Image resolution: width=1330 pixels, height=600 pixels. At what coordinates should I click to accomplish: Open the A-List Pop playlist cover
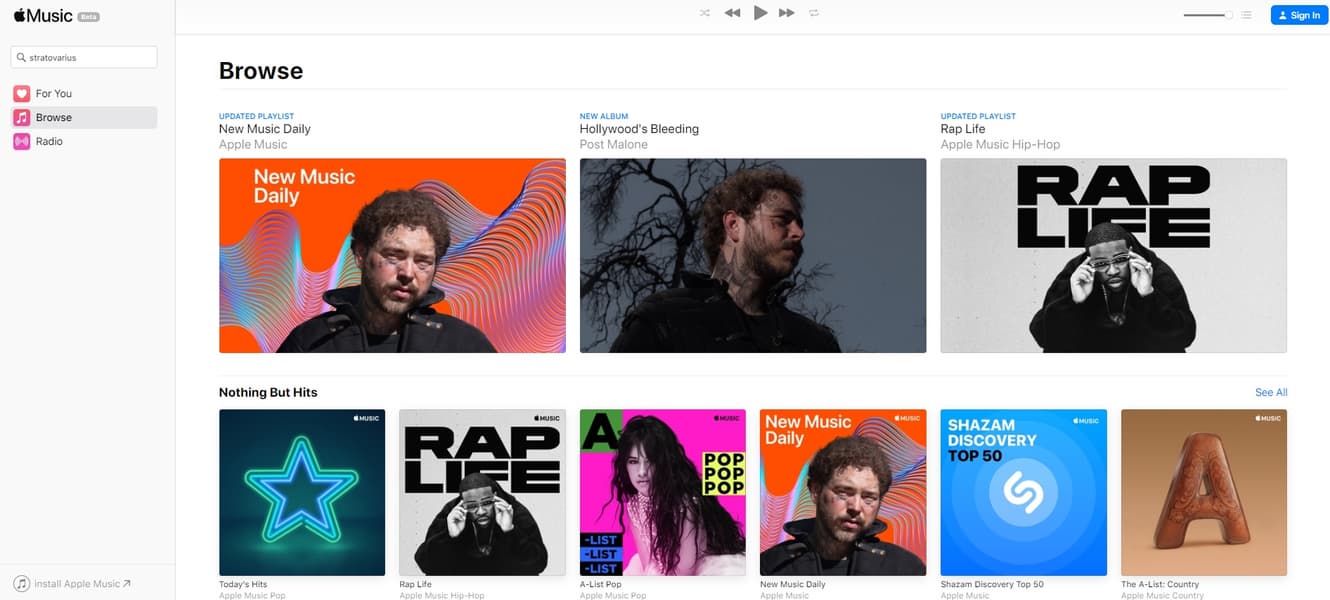click(663, 492)
